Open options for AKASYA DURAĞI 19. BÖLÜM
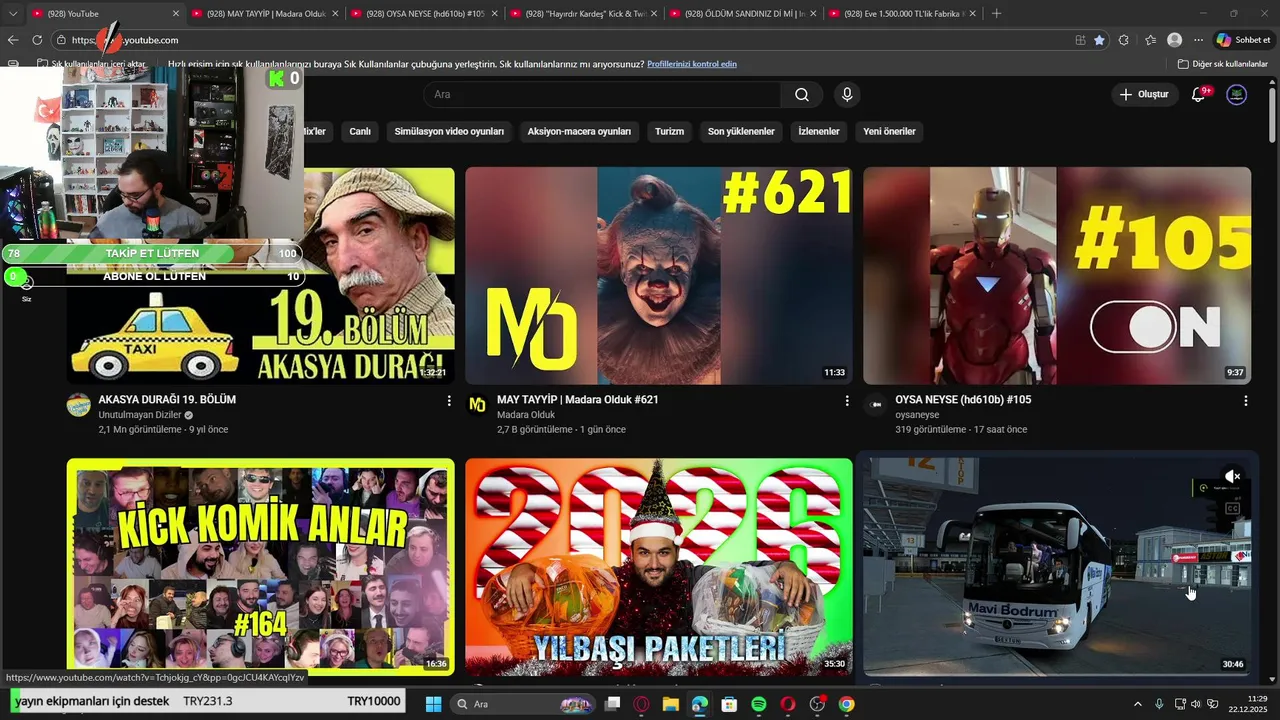The image size is (1280, 720). (x=449, y=400)
